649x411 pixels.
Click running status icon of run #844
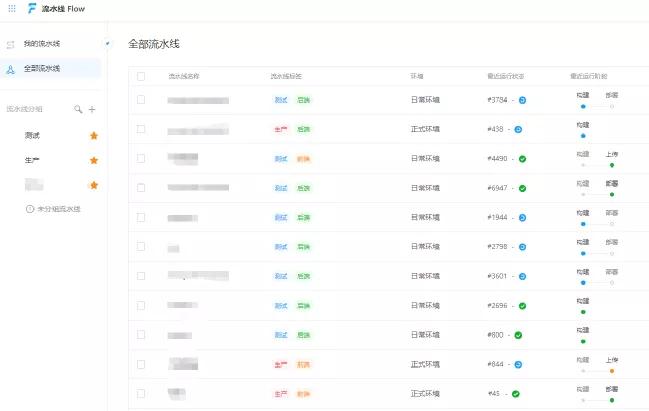coord(518,365)
